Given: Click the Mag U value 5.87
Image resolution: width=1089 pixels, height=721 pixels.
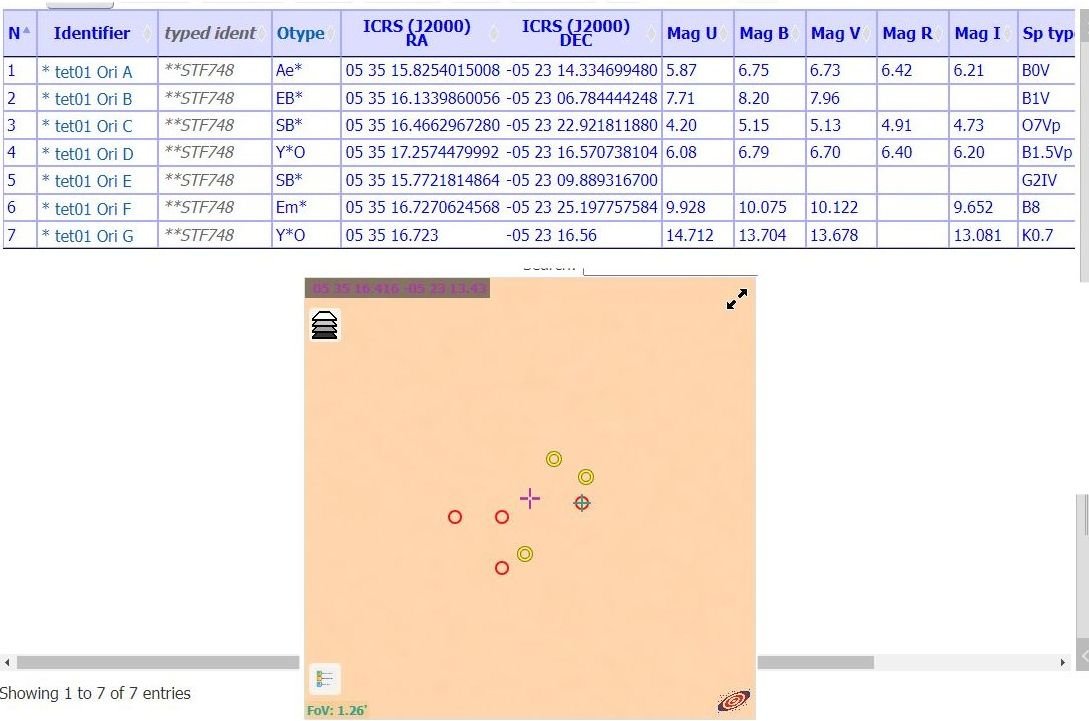Looking at the screenshot, I should (x=681, y=70).
